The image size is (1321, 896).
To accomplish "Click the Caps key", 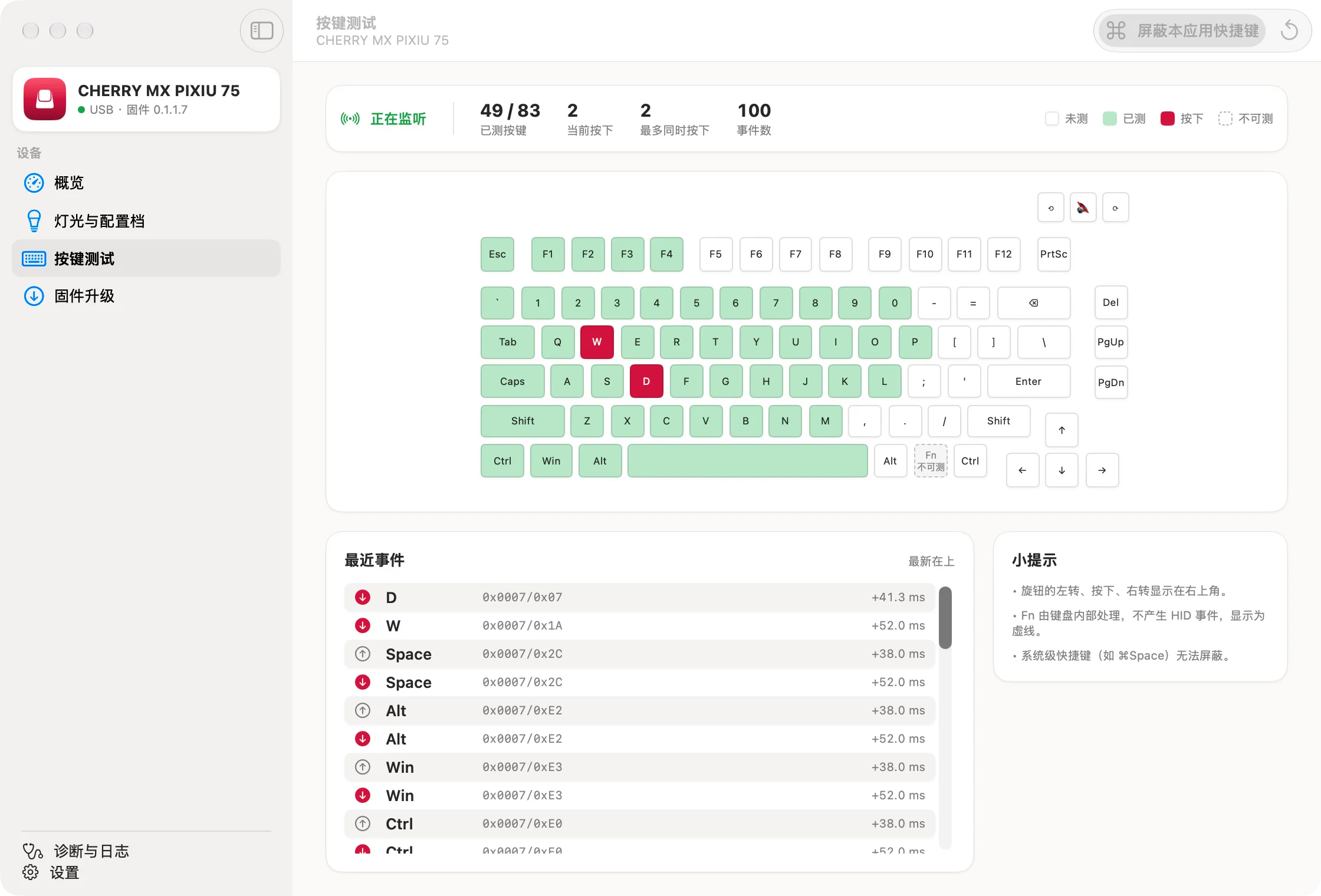I will (x=512, y=381).
